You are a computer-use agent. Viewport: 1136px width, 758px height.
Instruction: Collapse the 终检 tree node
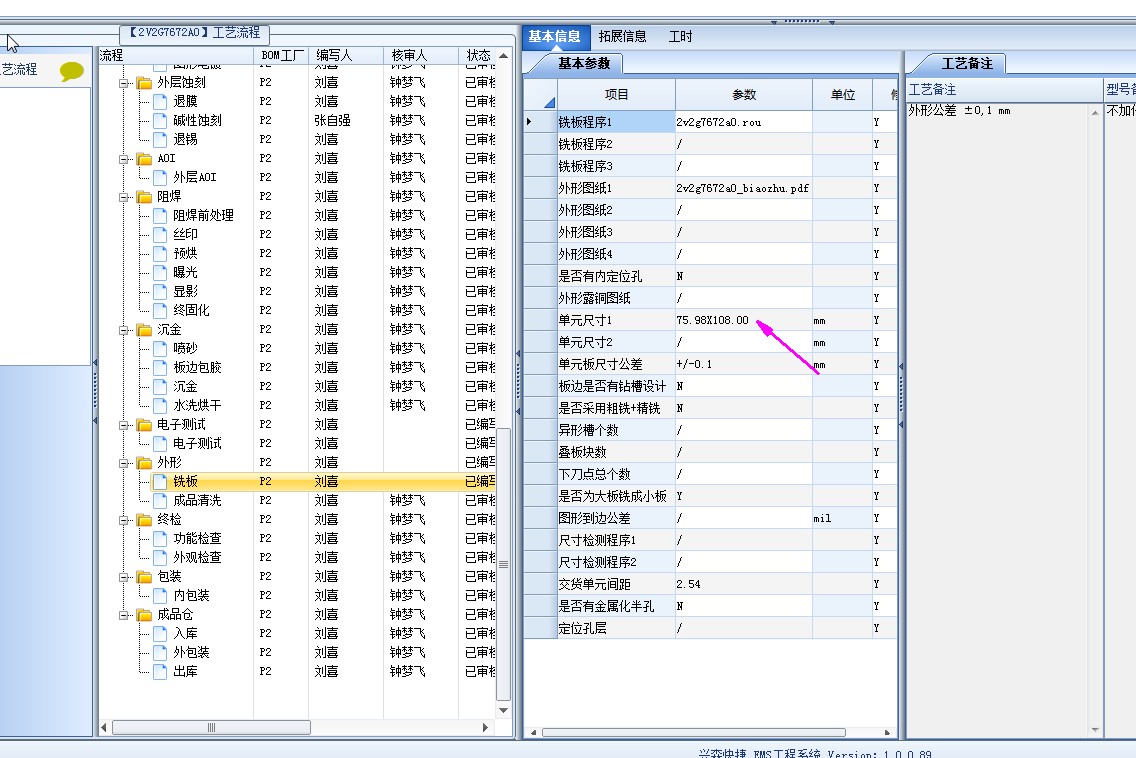click(124, 520)
